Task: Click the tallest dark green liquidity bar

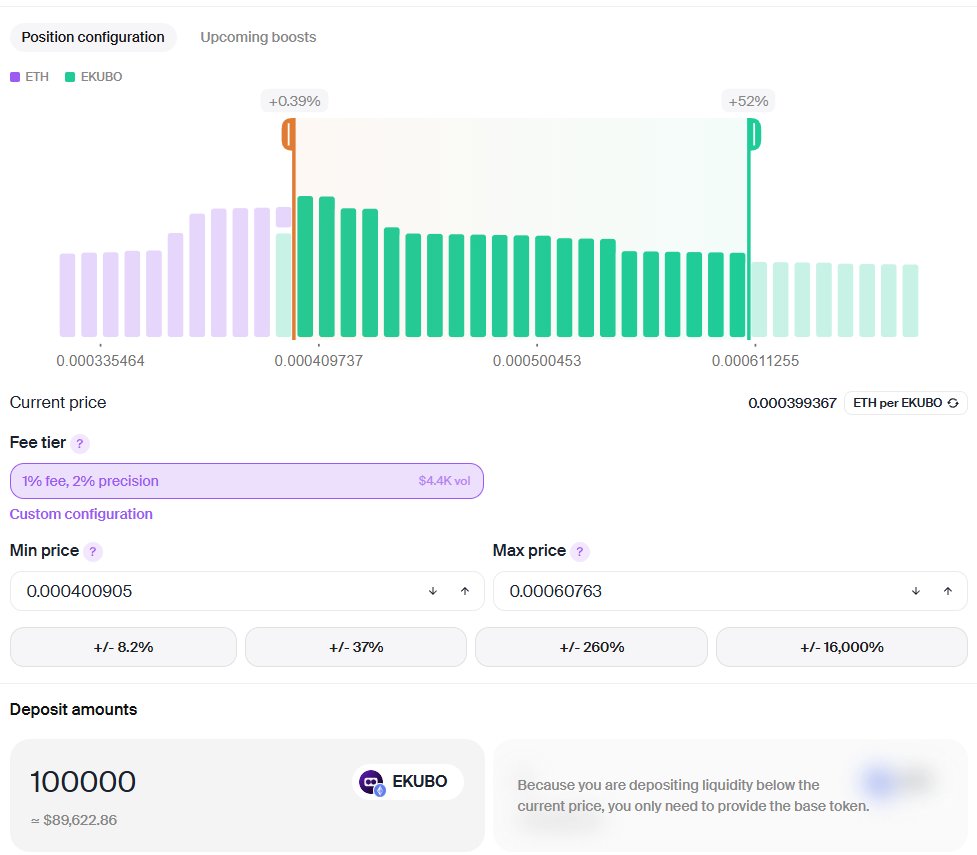Action: [x=305, y=267]
